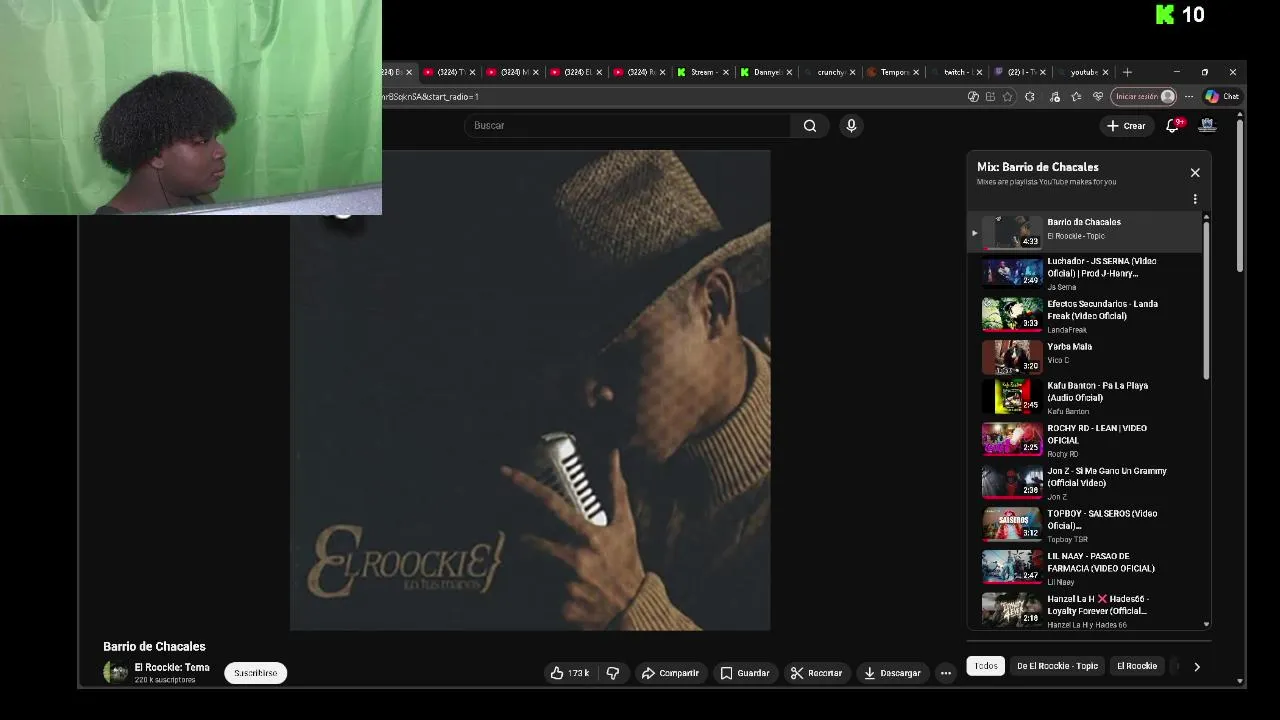Play Efectos Secundarios - Landa Freak from the mix
The image size is (1280, 720).
point(1084,316)
